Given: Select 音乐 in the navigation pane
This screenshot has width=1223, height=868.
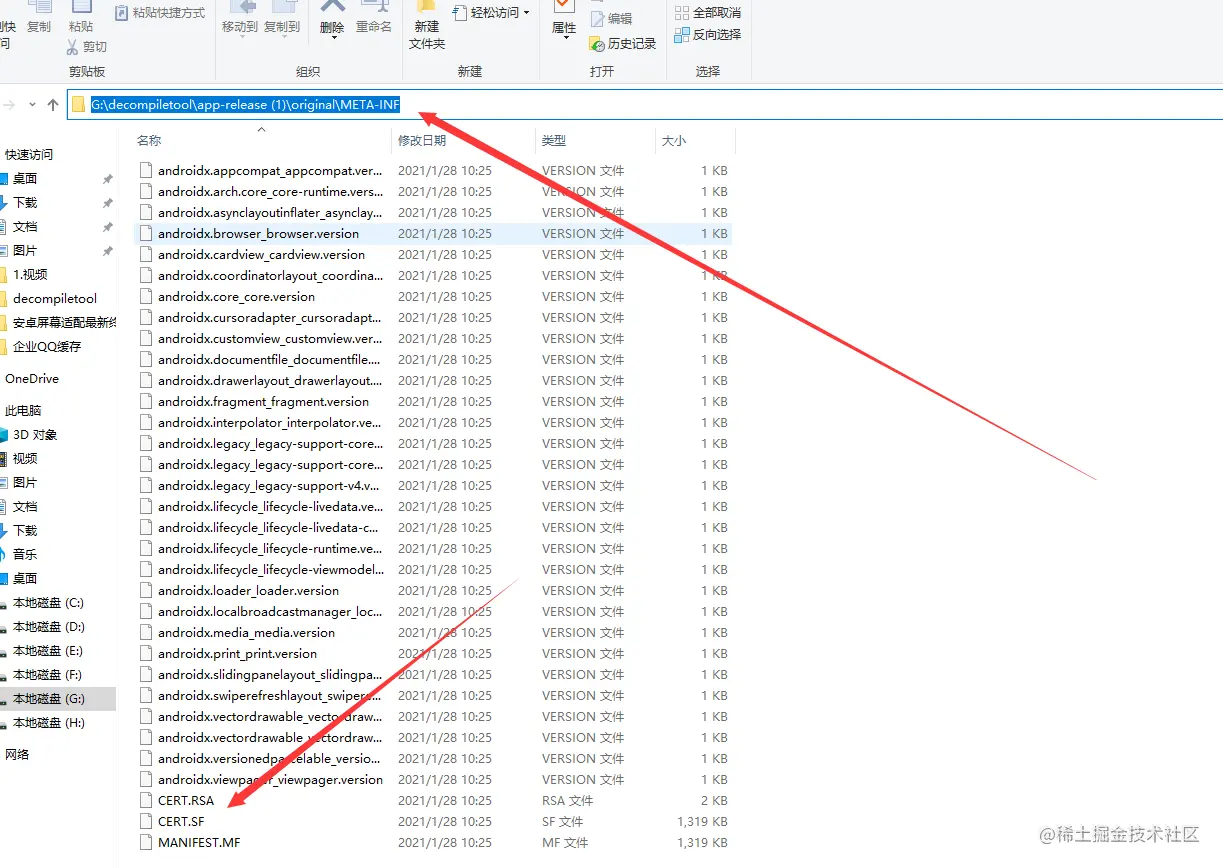Looking at the screenshot, I should coord(25,555).
